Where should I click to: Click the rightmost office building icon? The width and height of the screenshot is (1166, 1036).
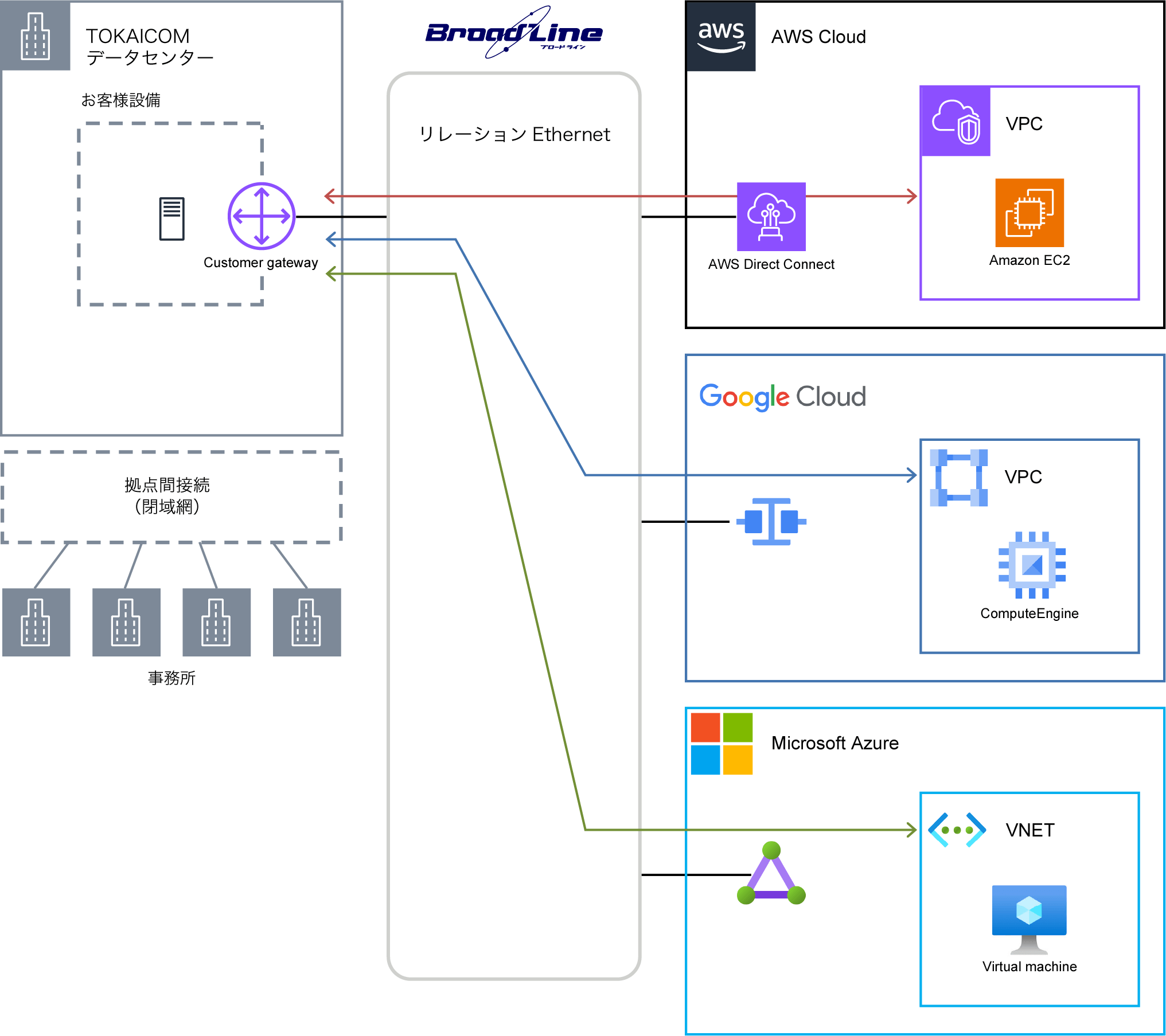(x=307, y=622)
